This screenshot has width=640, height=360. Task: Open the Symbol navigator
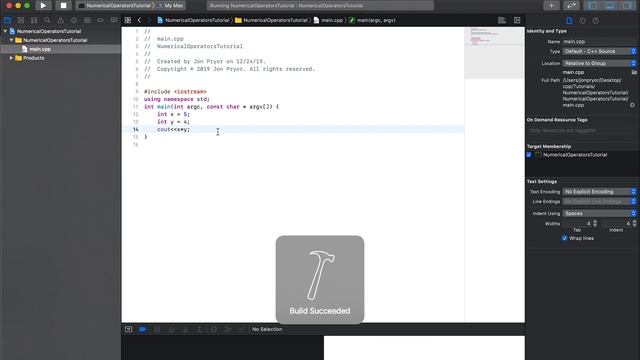point(34,20)
